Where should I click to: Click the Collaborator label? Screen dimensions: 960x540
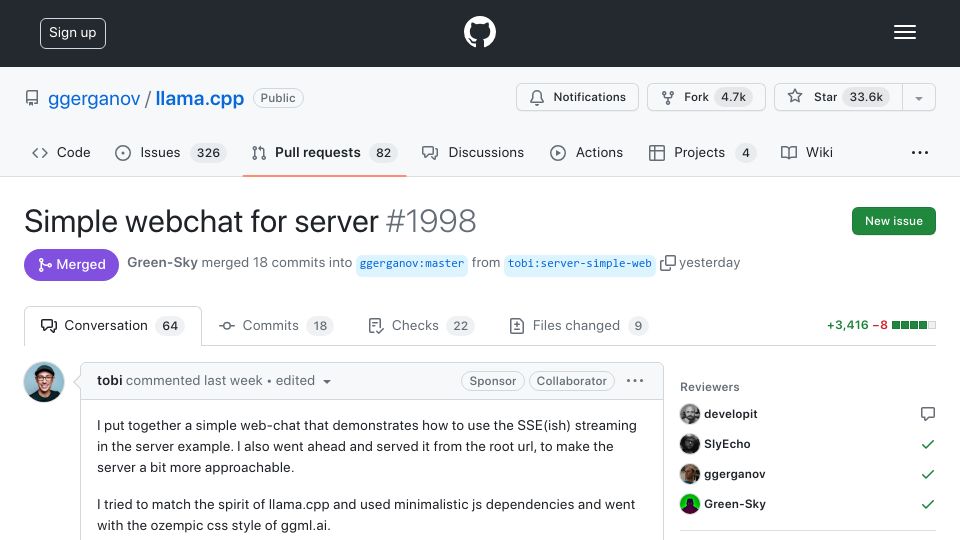coord(571,381)
